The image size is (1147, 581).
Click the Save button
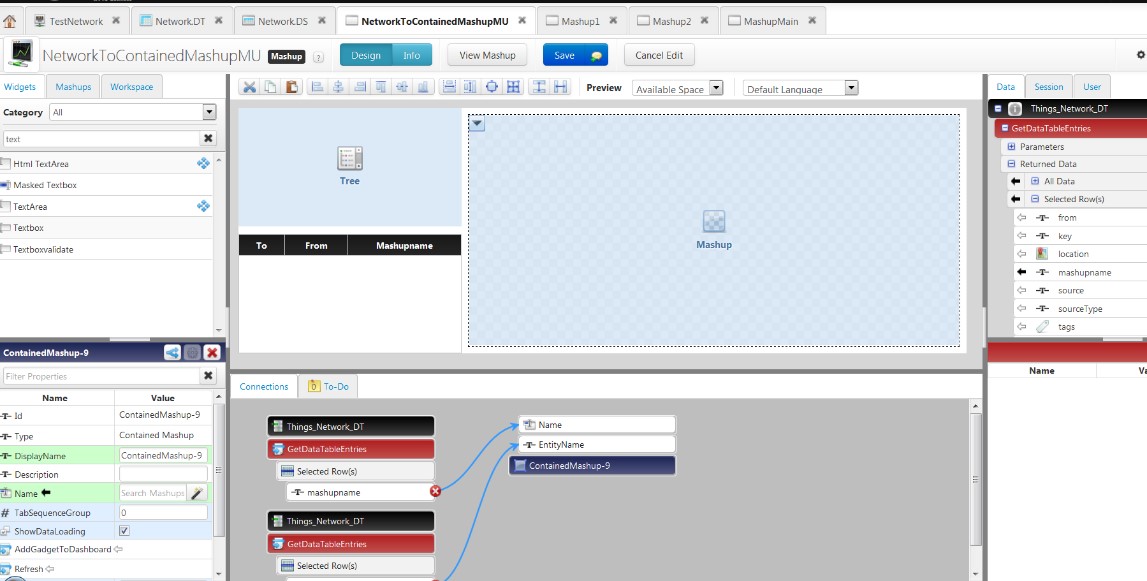[574, 55]
